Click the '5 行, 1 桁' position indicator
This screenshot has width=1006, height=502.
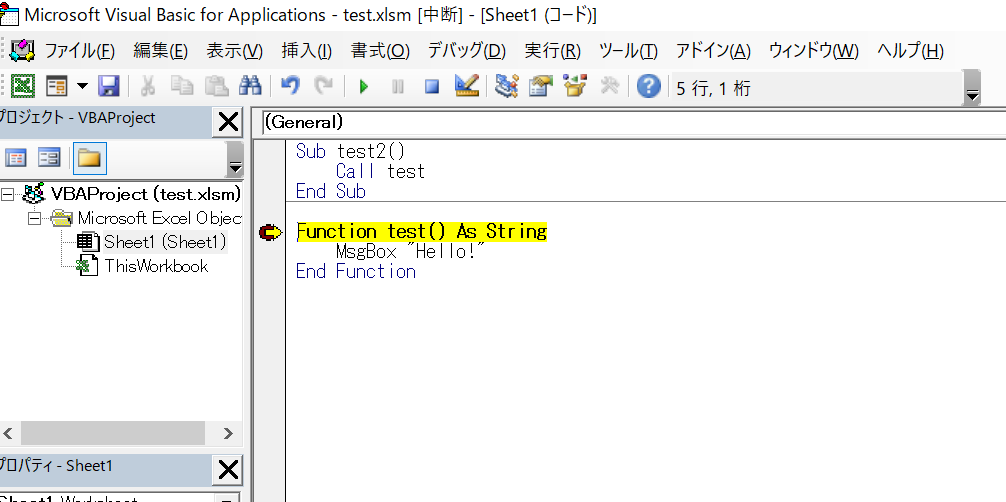click(x=713, y=88)
